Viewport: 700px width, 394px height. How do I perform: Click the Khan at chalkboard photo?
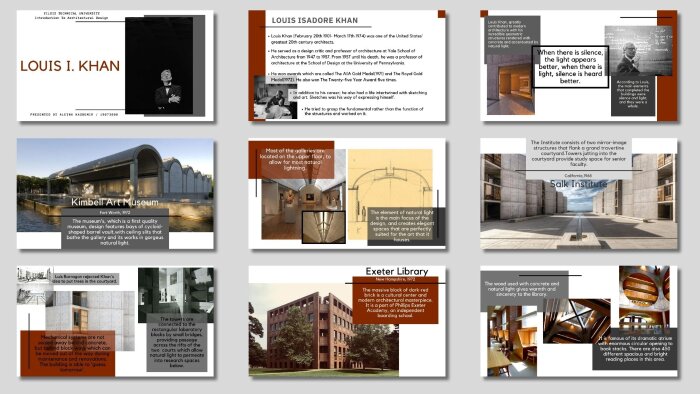pyautogui.click(x=638, y=50)
